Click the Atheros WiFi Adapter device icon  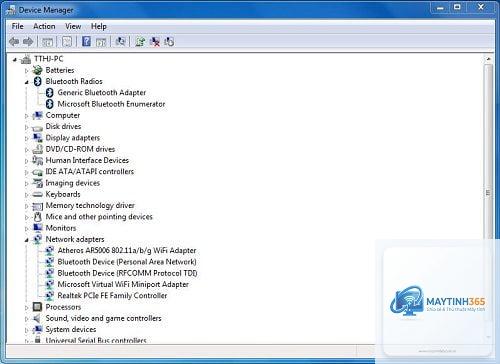point(50,250)
